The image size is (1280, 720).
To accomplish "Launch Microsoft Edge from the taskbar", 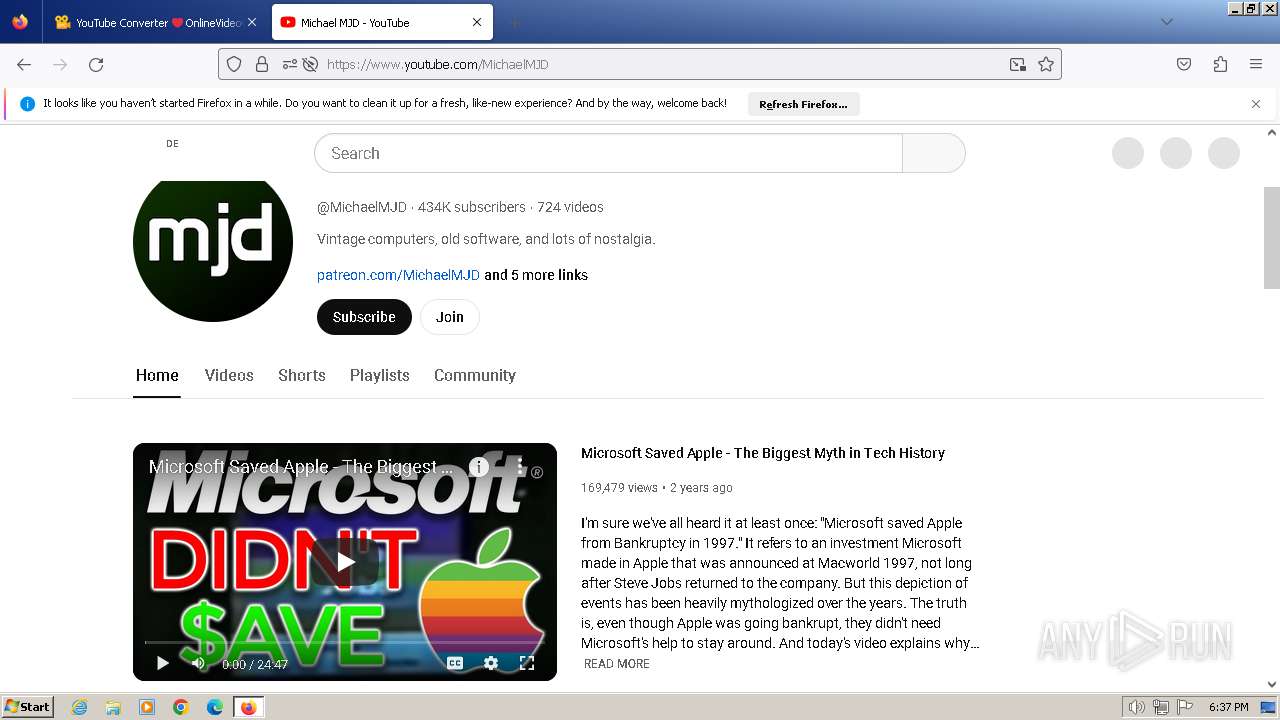I will [x=215, y=707].
